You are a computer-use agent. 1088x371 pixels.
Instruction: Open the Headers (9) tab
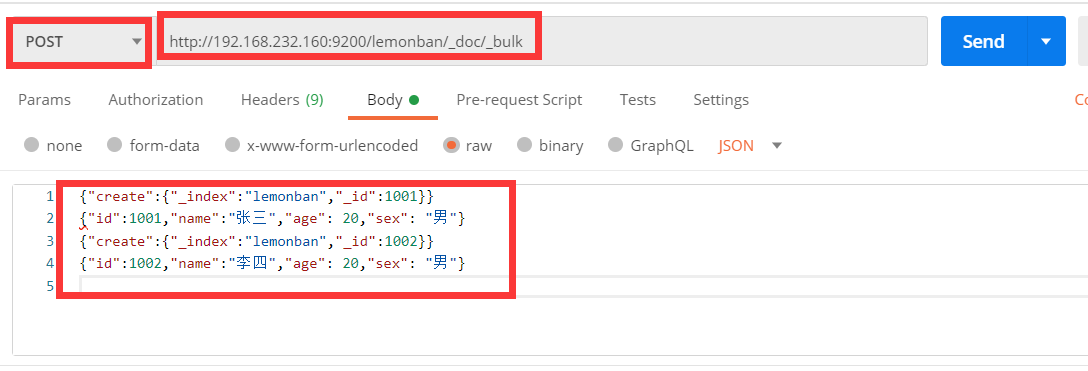(282, 100)
